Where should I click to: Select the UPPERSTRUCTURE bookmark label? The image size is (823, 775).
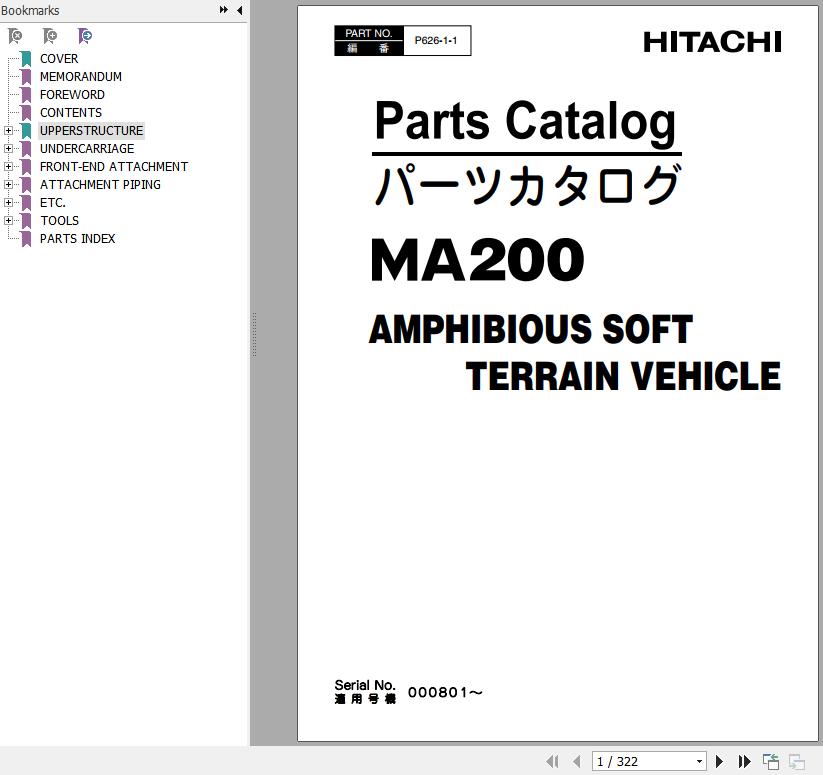pyautogui.click(x=91, y=131)
